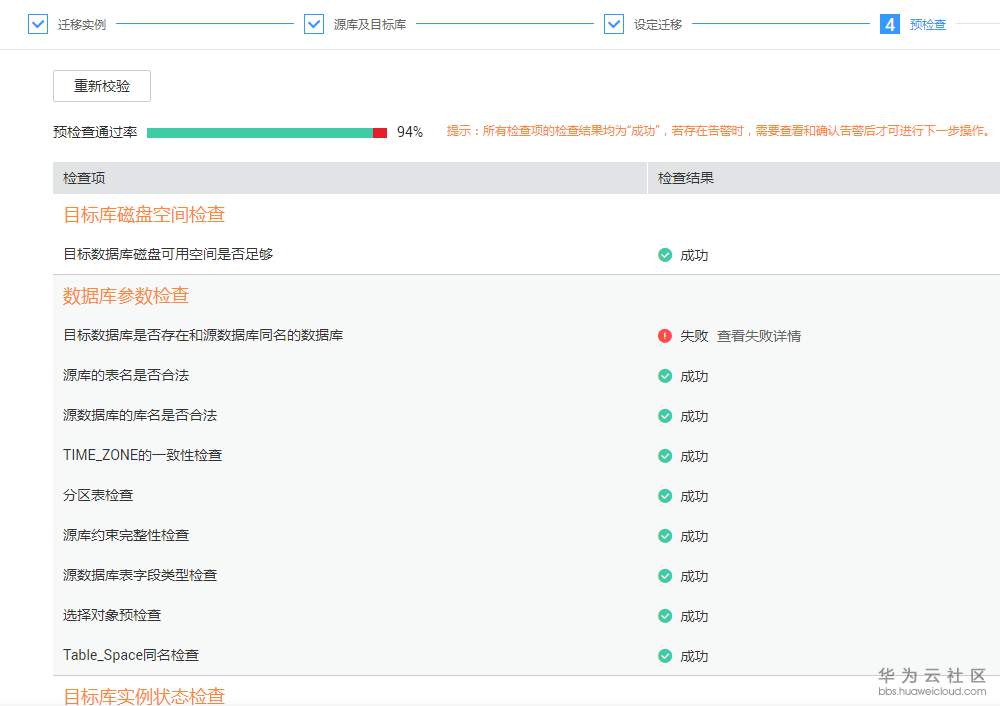Click the 目标数据库磁盘可用空间是否足够 row text
This screenshot has width=1000, height=706.
tap(168, 254)
